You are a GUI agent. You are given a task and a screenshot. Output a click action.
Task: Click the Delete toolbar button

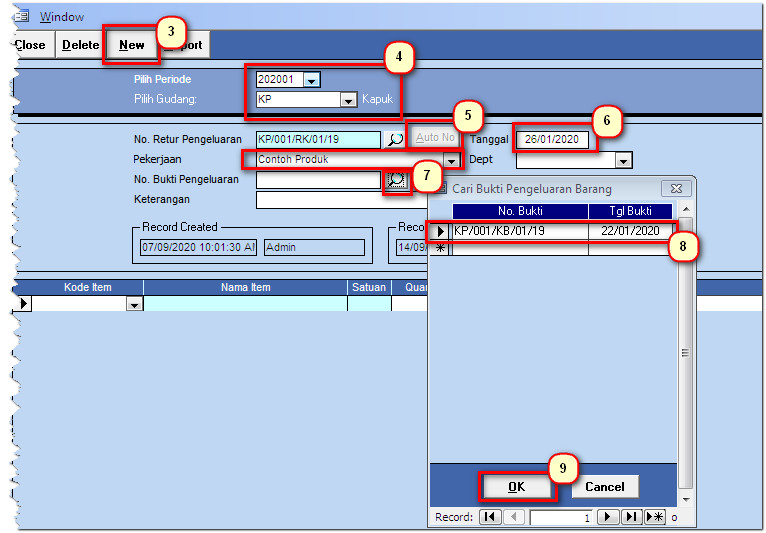(80, 45)
